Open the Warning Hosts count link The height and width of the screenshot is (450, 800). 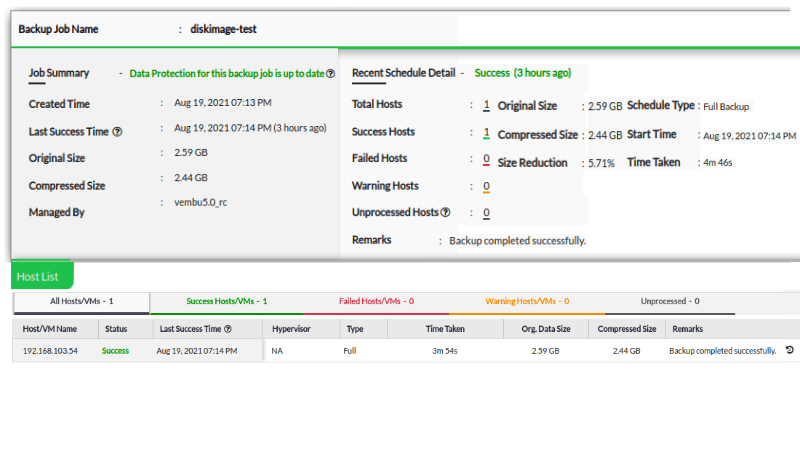486,186
